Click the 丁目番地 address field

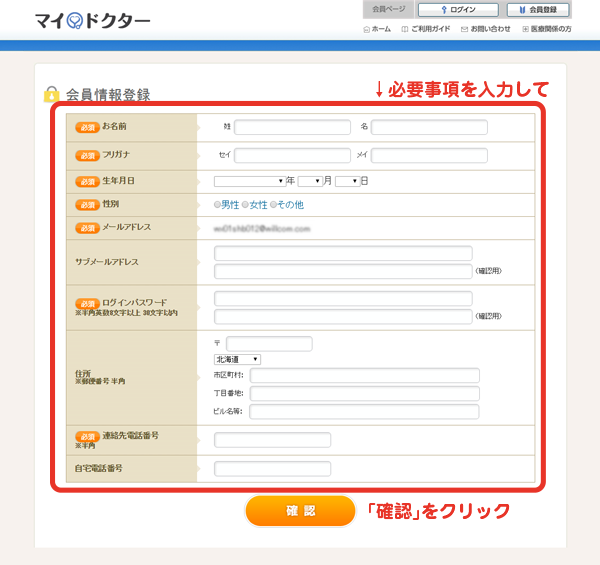[x=365, y=393]
